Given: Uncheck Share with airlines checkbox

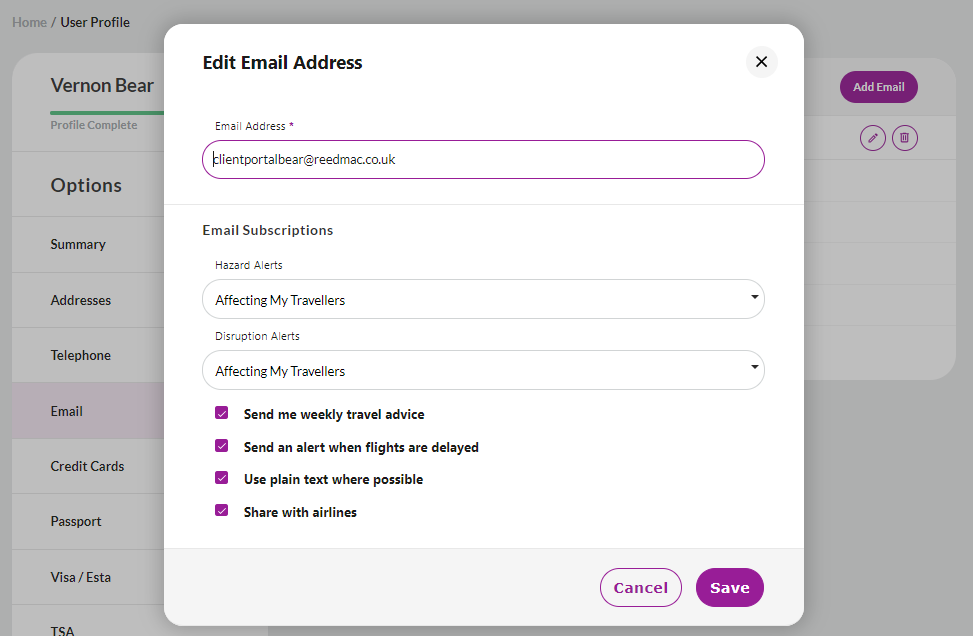Looking at the screenshot, I should pos(222,510).
